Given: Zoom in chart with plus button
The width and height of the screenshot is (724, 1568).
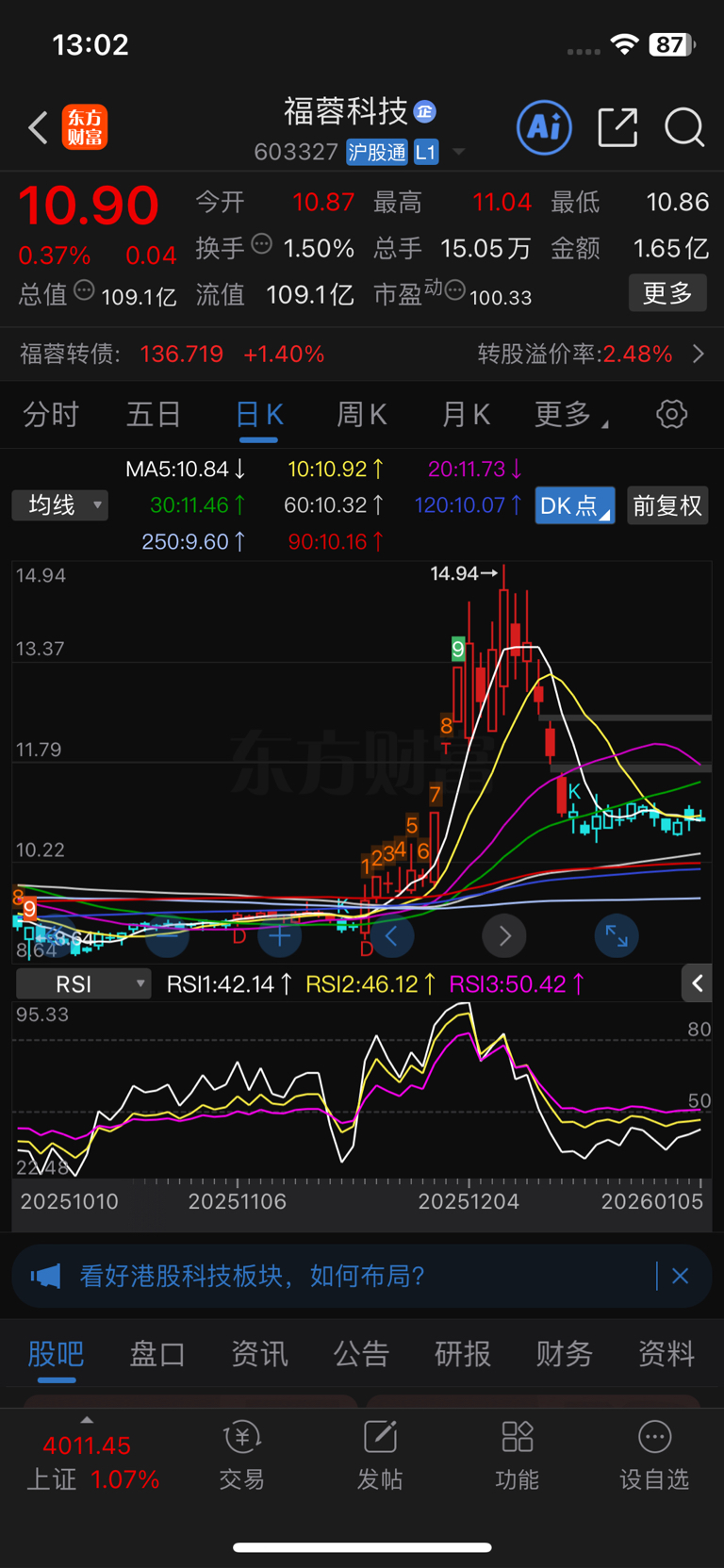Looking at the screenshot, I should click(280, 936).
